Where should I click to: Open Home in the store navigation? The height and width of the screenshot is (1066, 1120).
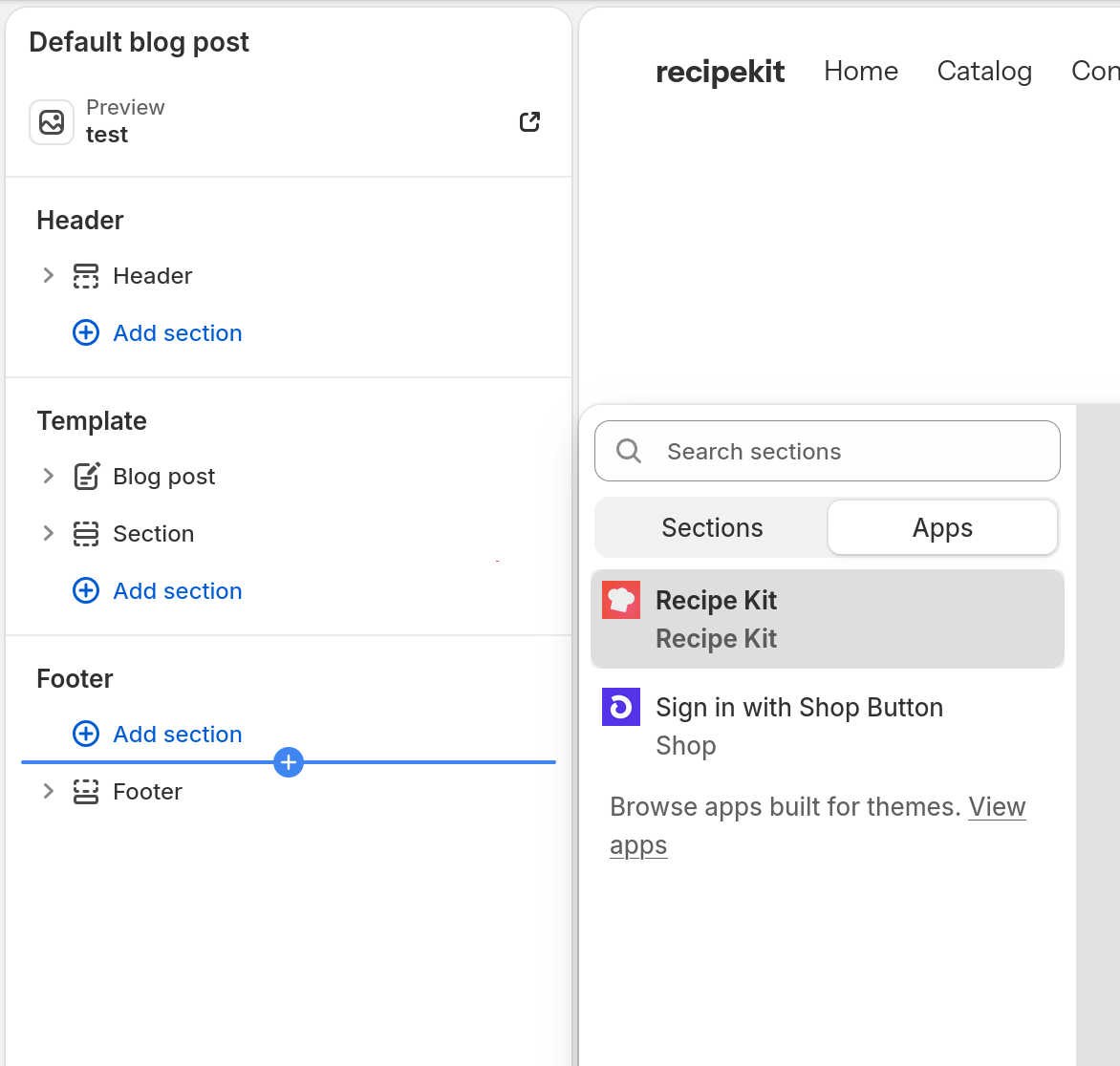(861, 72)
